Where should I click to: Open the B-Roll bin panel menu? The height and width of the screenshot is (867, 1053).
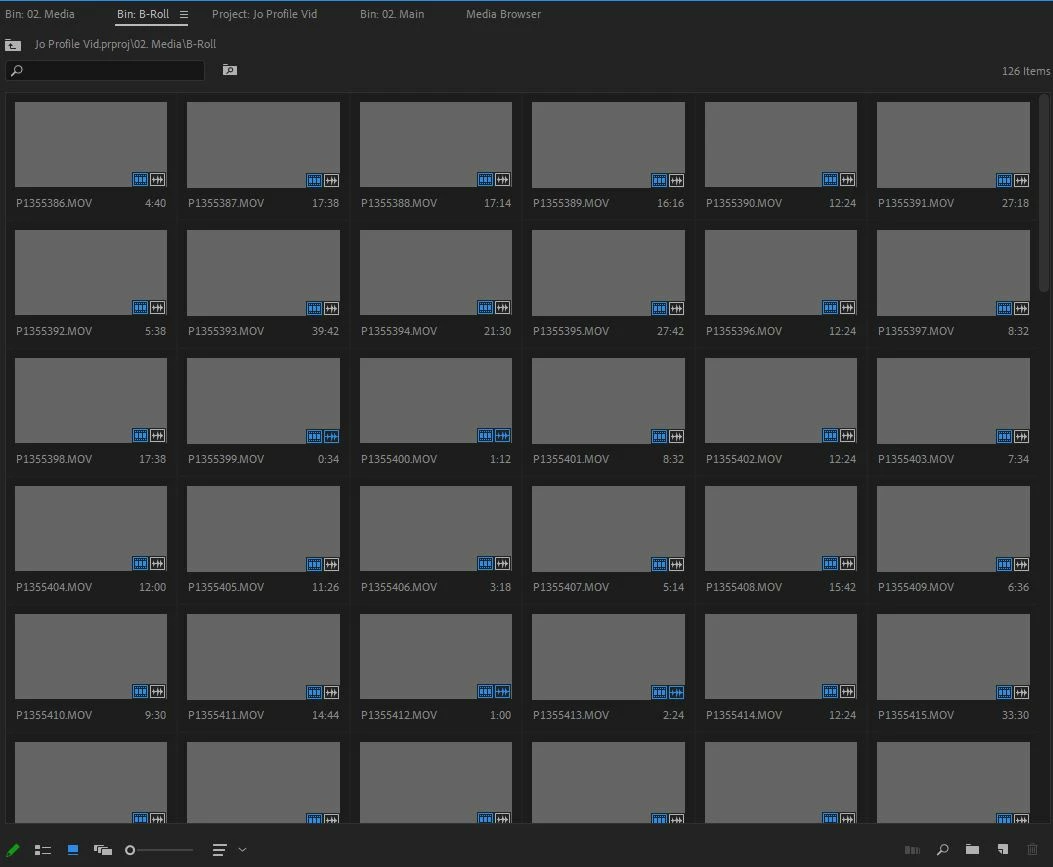pos(183,14)
